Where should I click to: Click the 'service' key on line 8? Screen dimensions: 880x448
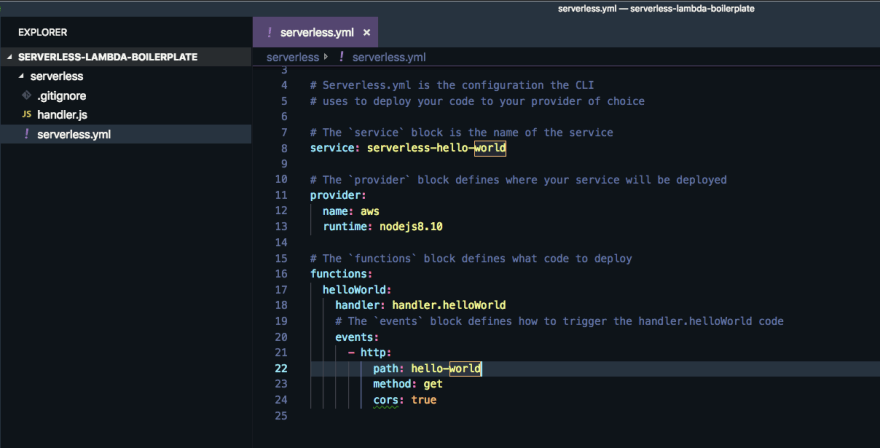pyautogui.click(x=332, y=148)
